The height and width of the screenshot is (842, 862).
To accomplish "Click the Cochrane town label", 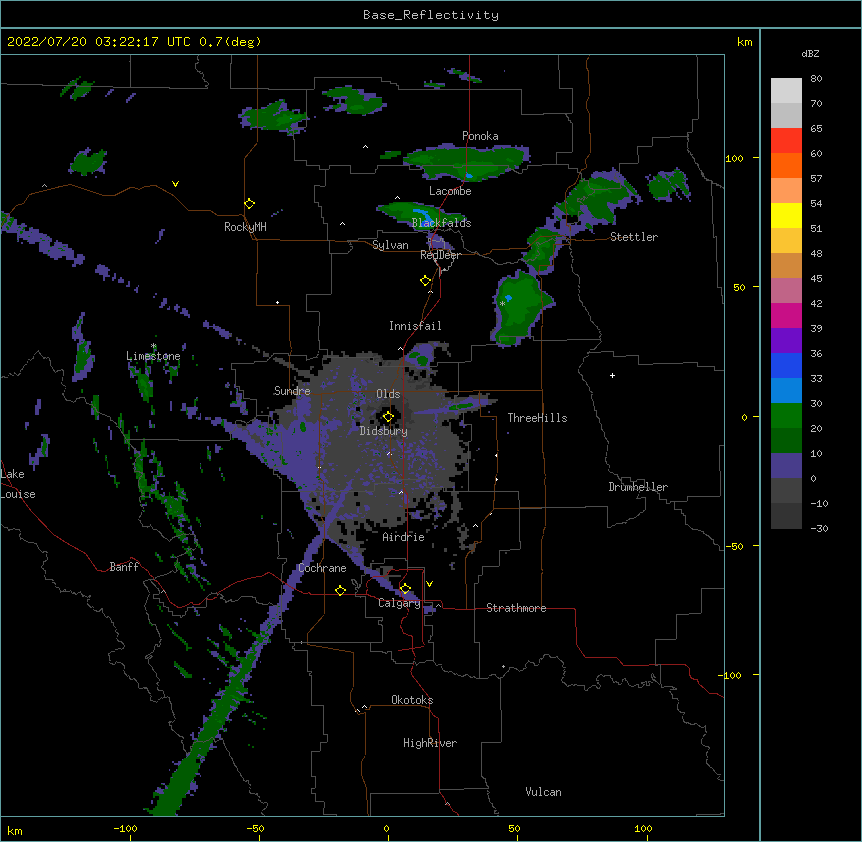I will [x=322, y=568].
